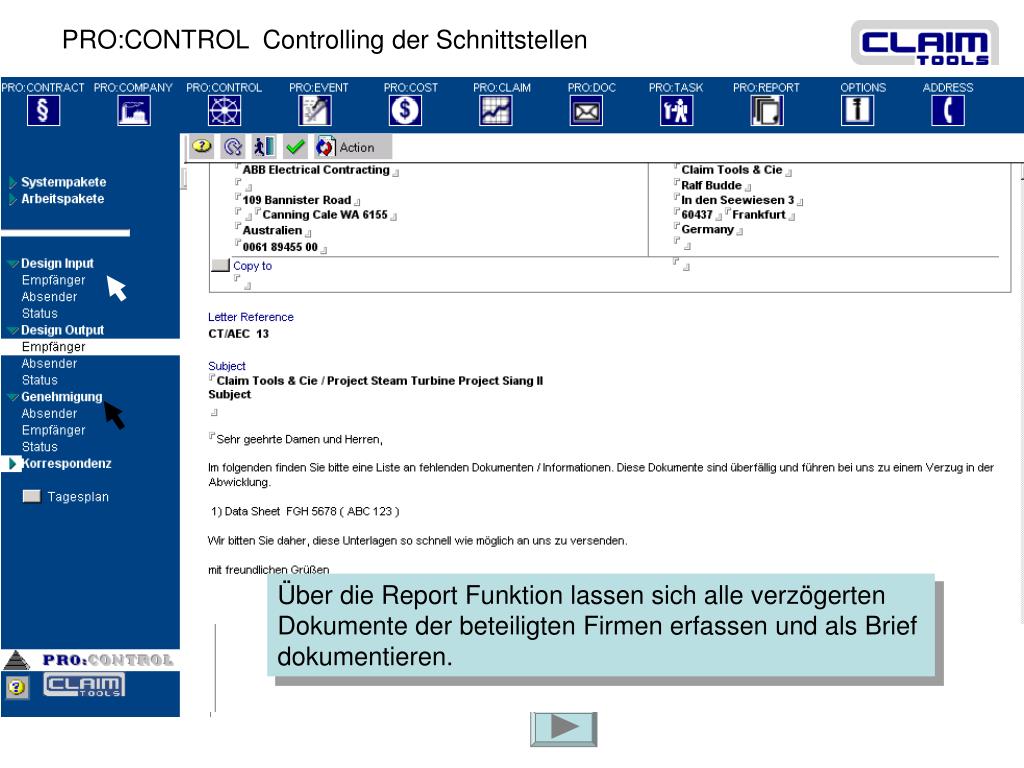Collapse the Design Output section
Viewport: 1024px width, 768px height.
tap(13, 330)
